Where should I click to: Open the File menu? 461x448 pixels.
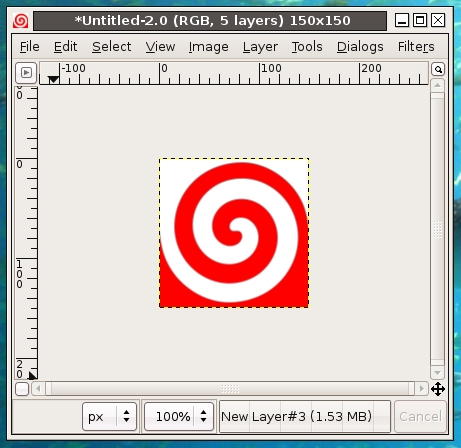30,47
